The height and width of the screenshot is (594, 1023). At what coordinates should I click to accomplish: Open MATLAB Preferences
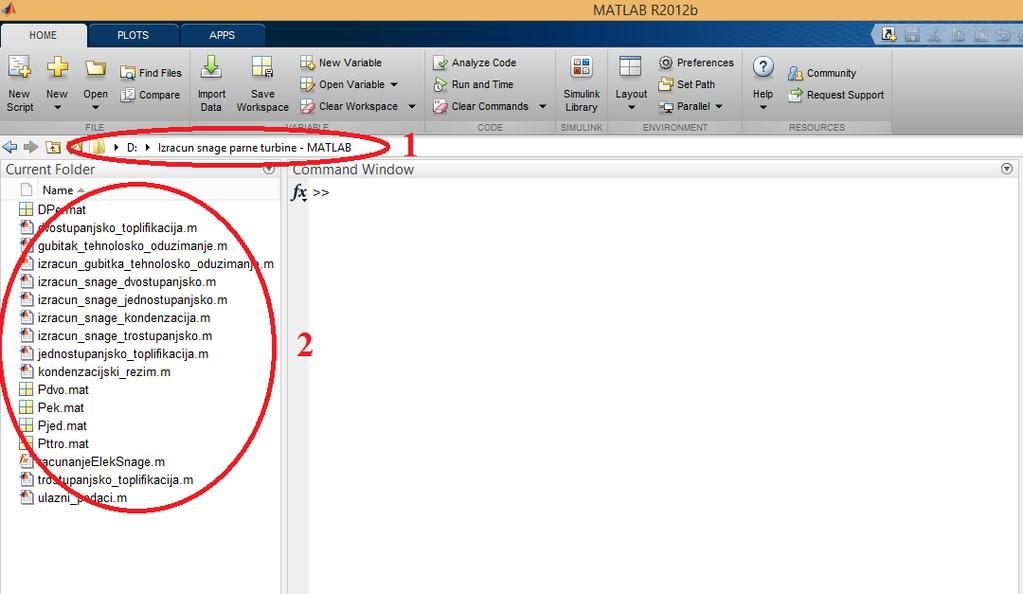tap(696, 63)
